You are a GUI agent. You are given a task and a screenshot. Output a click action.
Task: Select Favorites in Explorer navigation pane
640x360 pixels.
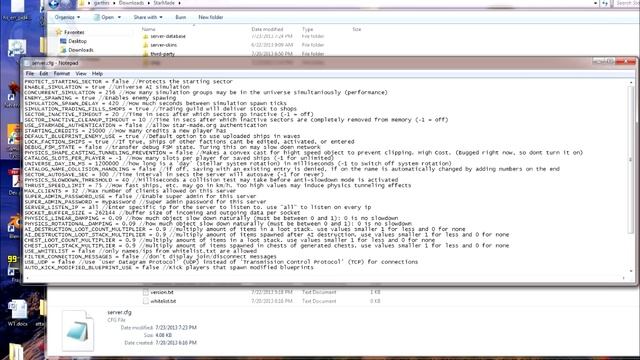[x=74, y=32]
